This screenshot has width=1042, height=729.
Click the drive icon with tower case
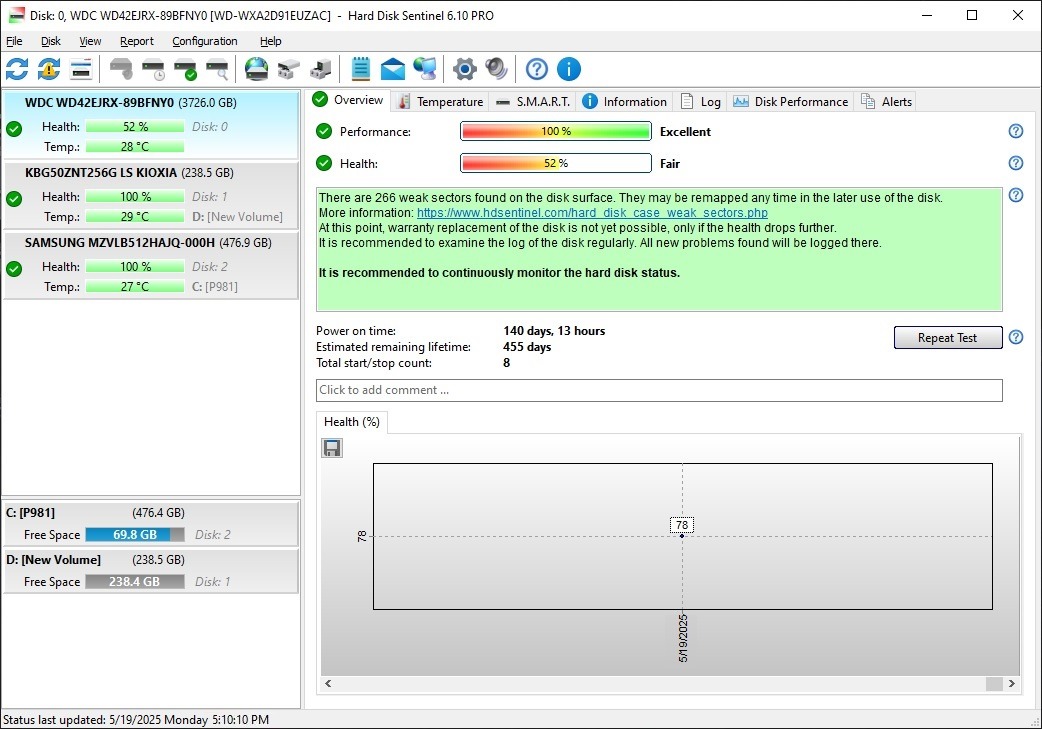[x=320, y=69]
